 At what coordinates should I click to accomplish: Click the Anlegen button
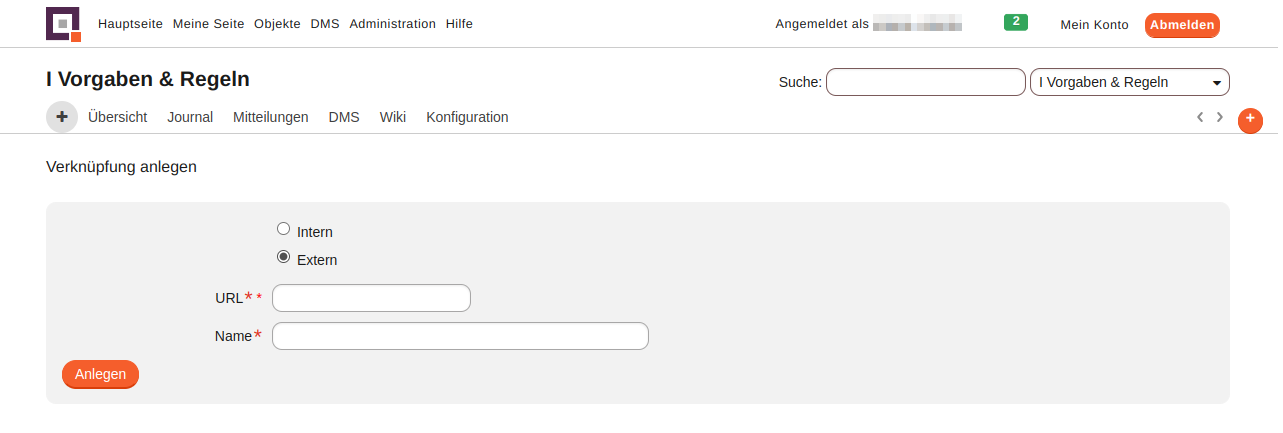point(100,374)
